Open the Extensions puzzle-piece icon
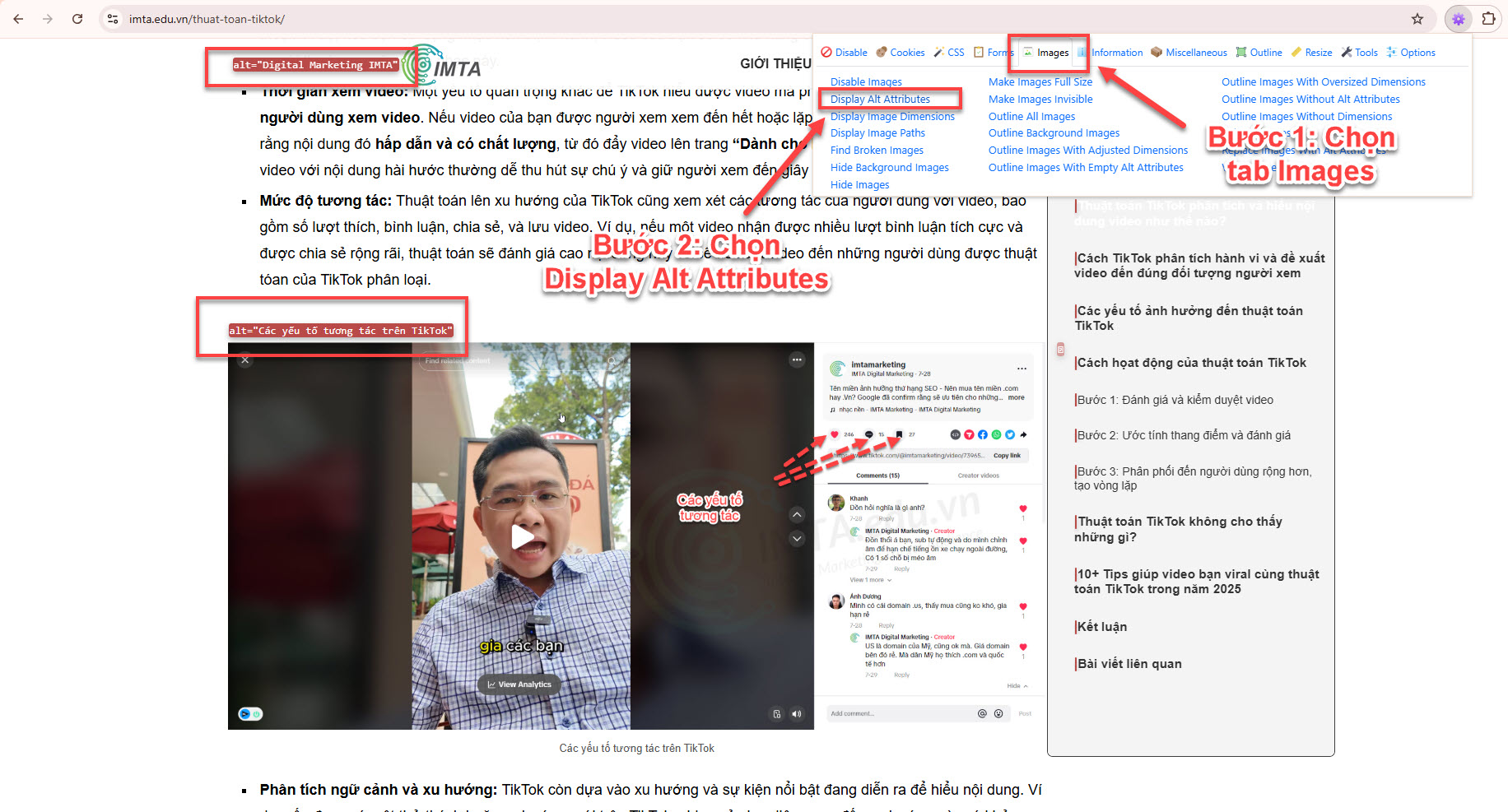This screenshot has width=1508, height=812. click(1488, 19)
